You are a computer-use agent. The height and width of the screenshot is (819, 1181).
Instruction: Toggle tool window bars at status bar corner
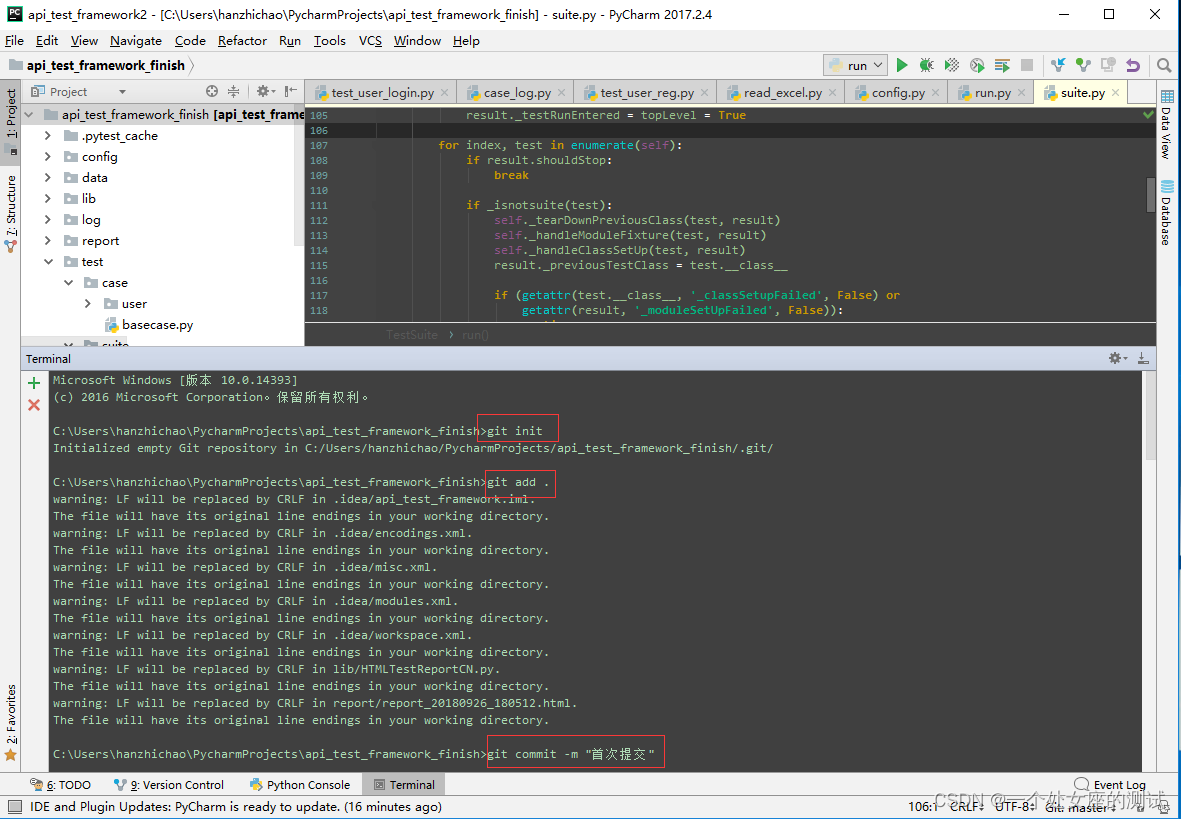(14, 807)
